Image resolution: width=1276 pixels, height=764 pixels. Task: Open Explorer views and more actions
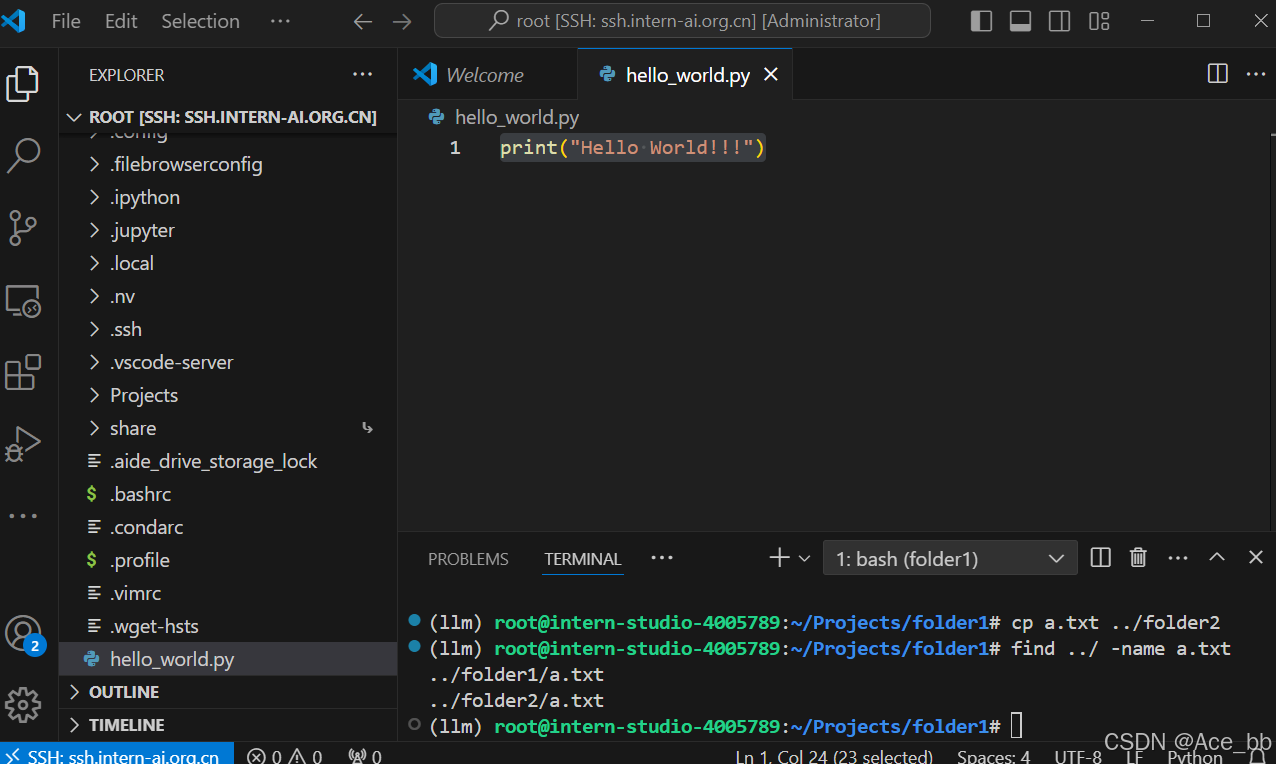pyautogui.click(x=362, y=74)
